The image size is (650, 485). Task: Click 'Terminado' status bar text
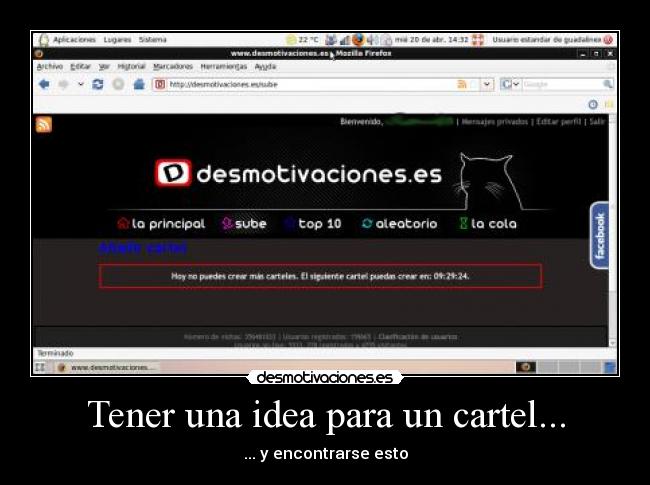point(55,353)
